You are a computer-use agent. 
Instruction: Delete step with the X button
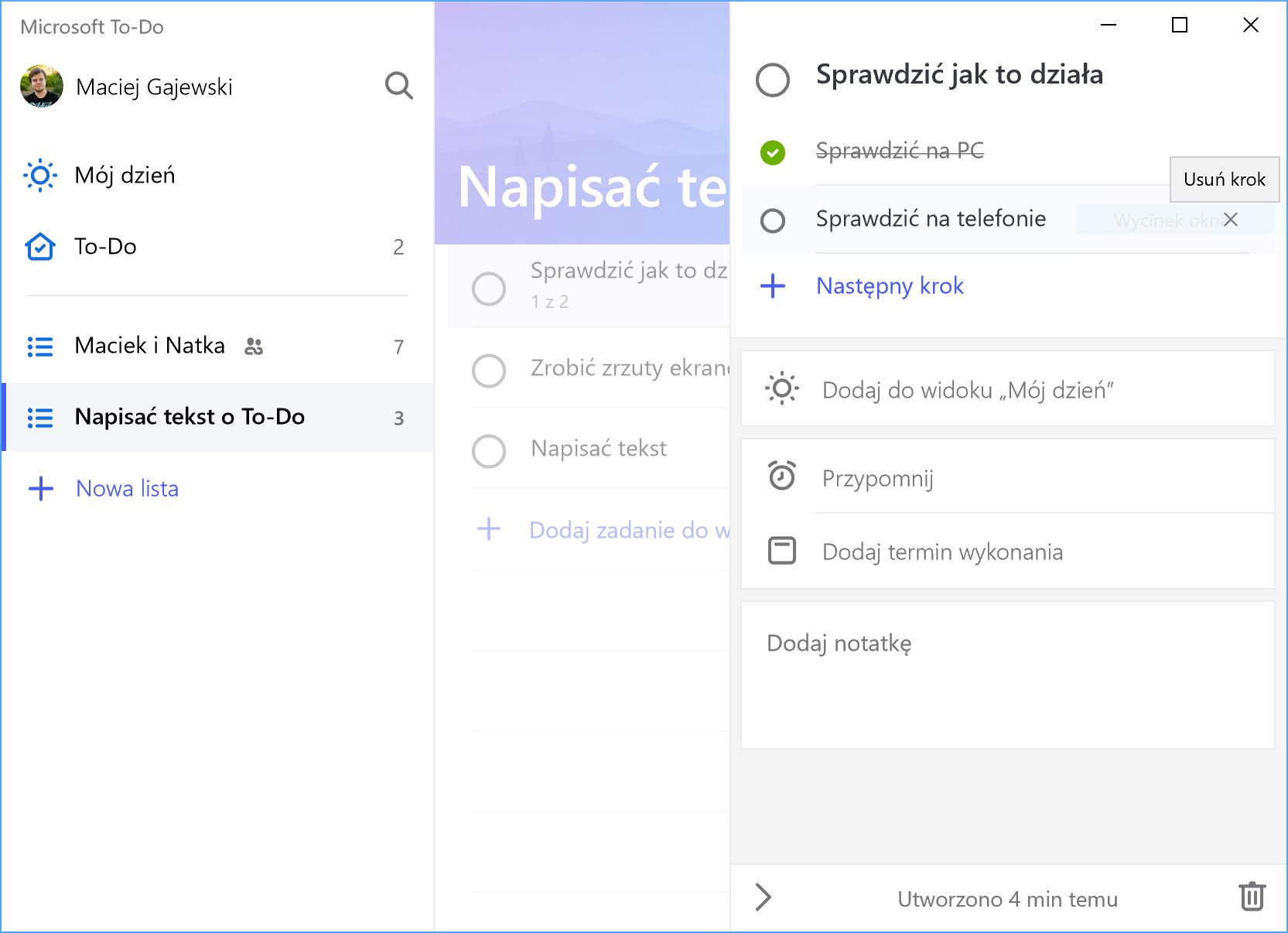click(x=1231, y=220)
